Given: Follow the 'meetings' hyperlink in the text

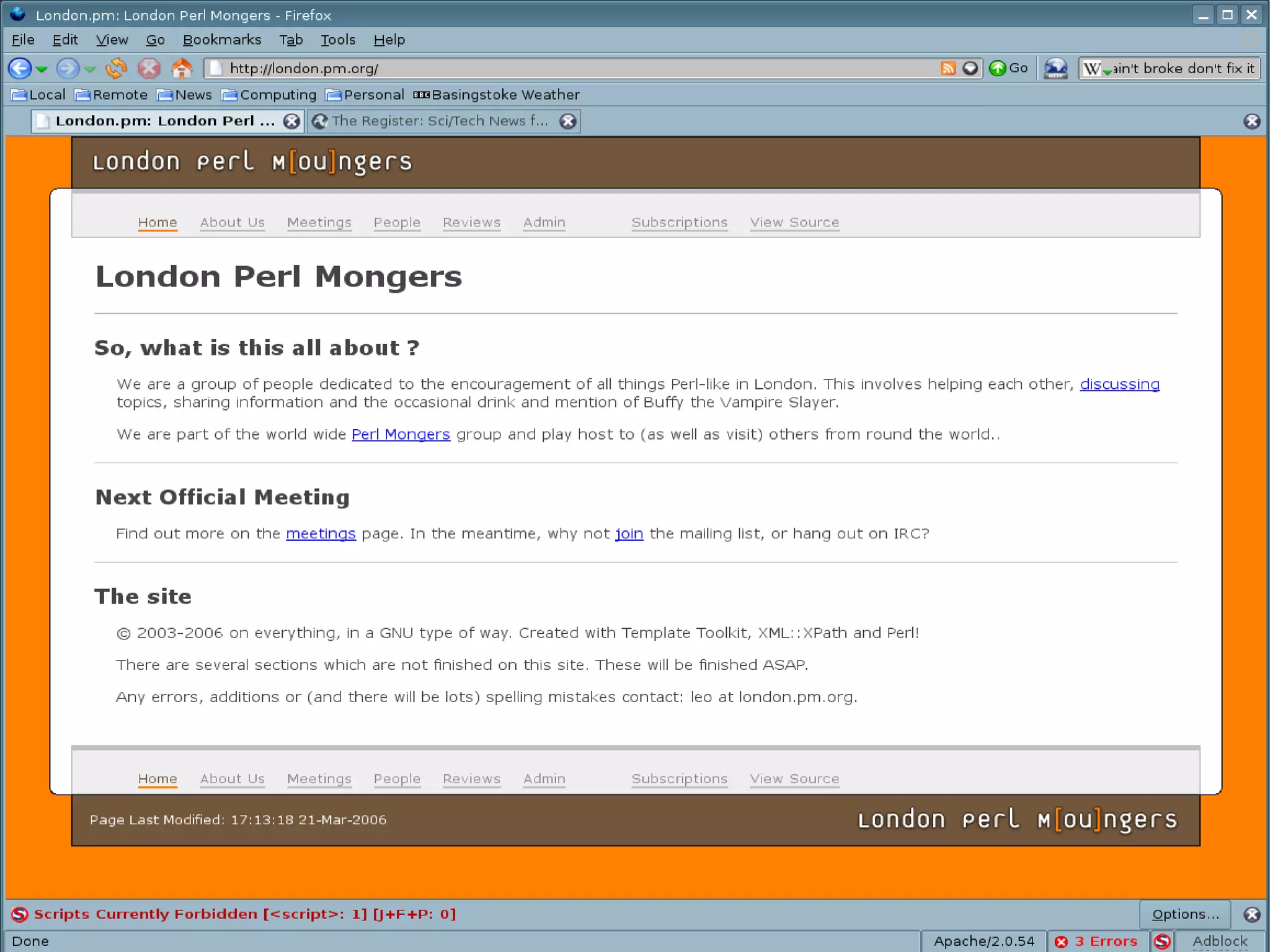Looking at the screenshot, I should (x=321, y=533).
